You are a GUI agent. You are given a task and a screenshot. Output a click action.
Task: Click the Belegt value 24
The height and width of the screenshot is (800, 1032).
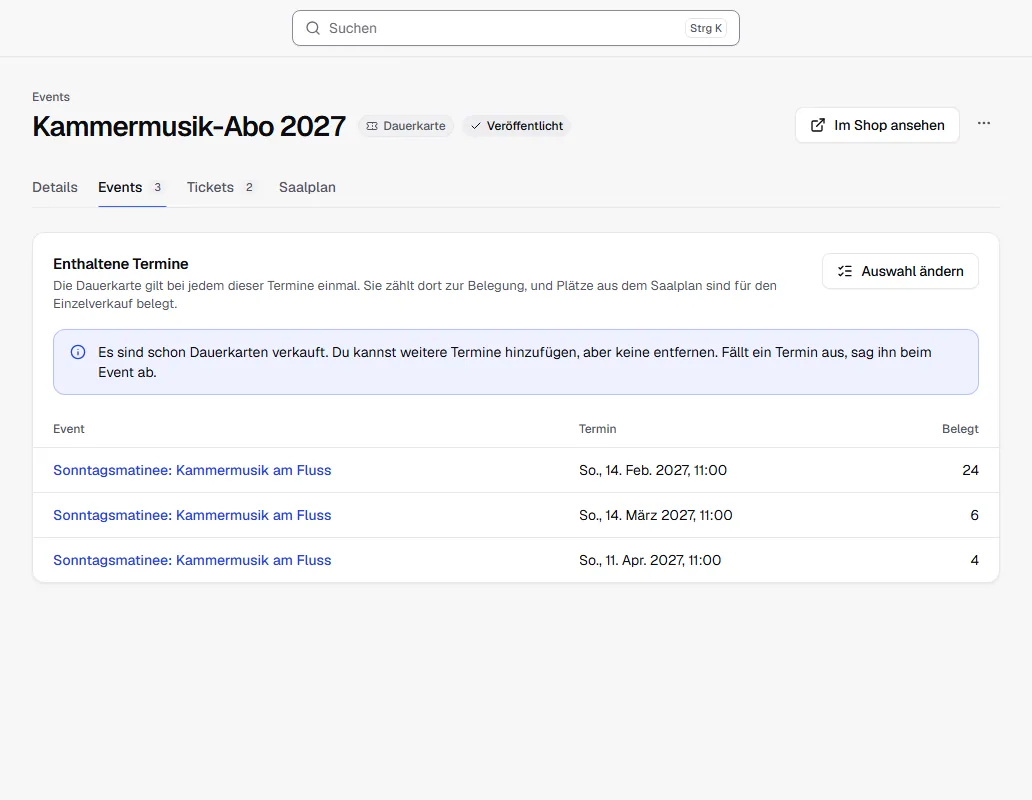click(970, 470)
